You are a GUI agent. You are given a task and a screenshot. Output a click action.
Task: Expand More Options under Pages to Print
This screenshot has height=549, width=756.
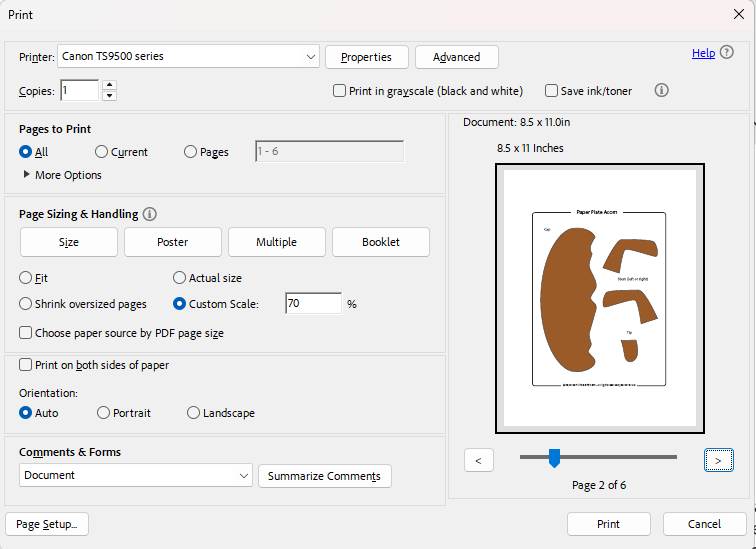(63, 175)
